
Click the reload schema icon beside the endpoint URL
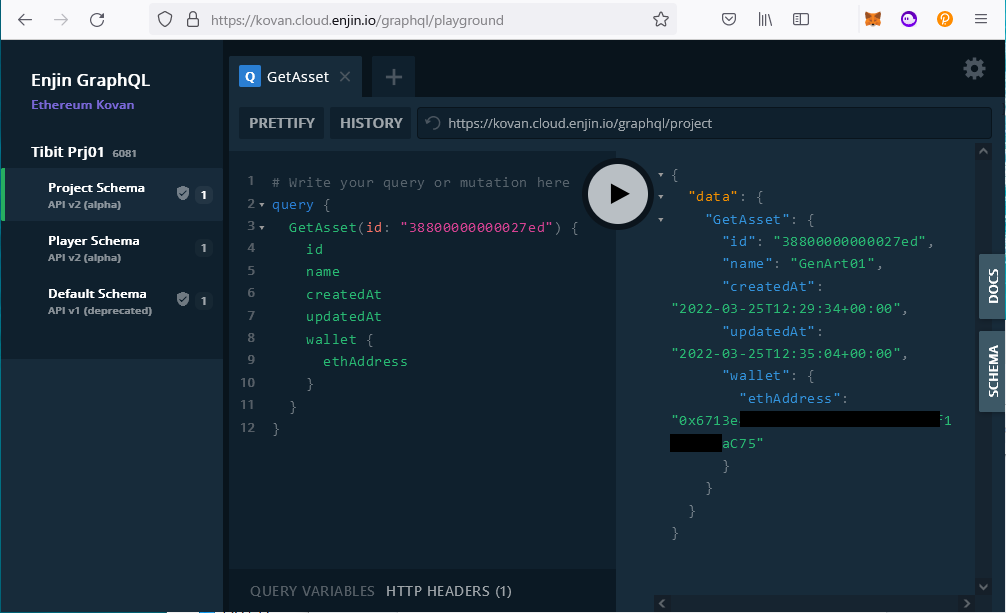[433, 123]
